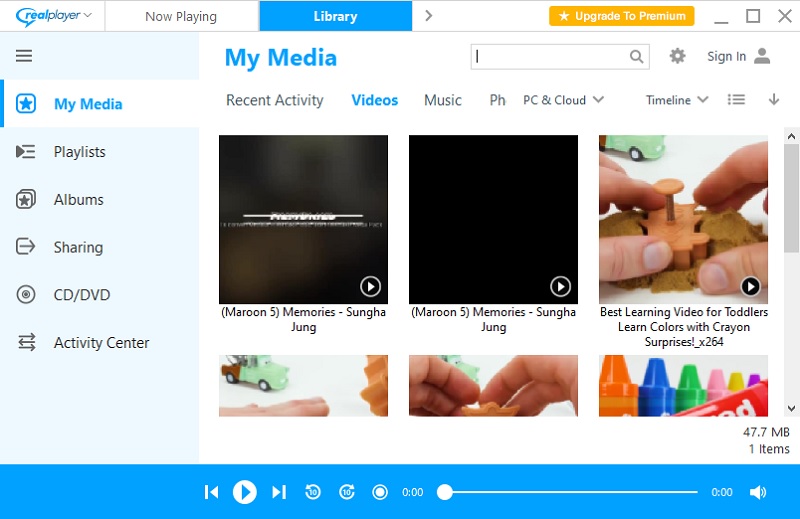This screenshot has height=519, width=800.
Task: Switch to the Recent Activity tab
Action: pos(274,100)
